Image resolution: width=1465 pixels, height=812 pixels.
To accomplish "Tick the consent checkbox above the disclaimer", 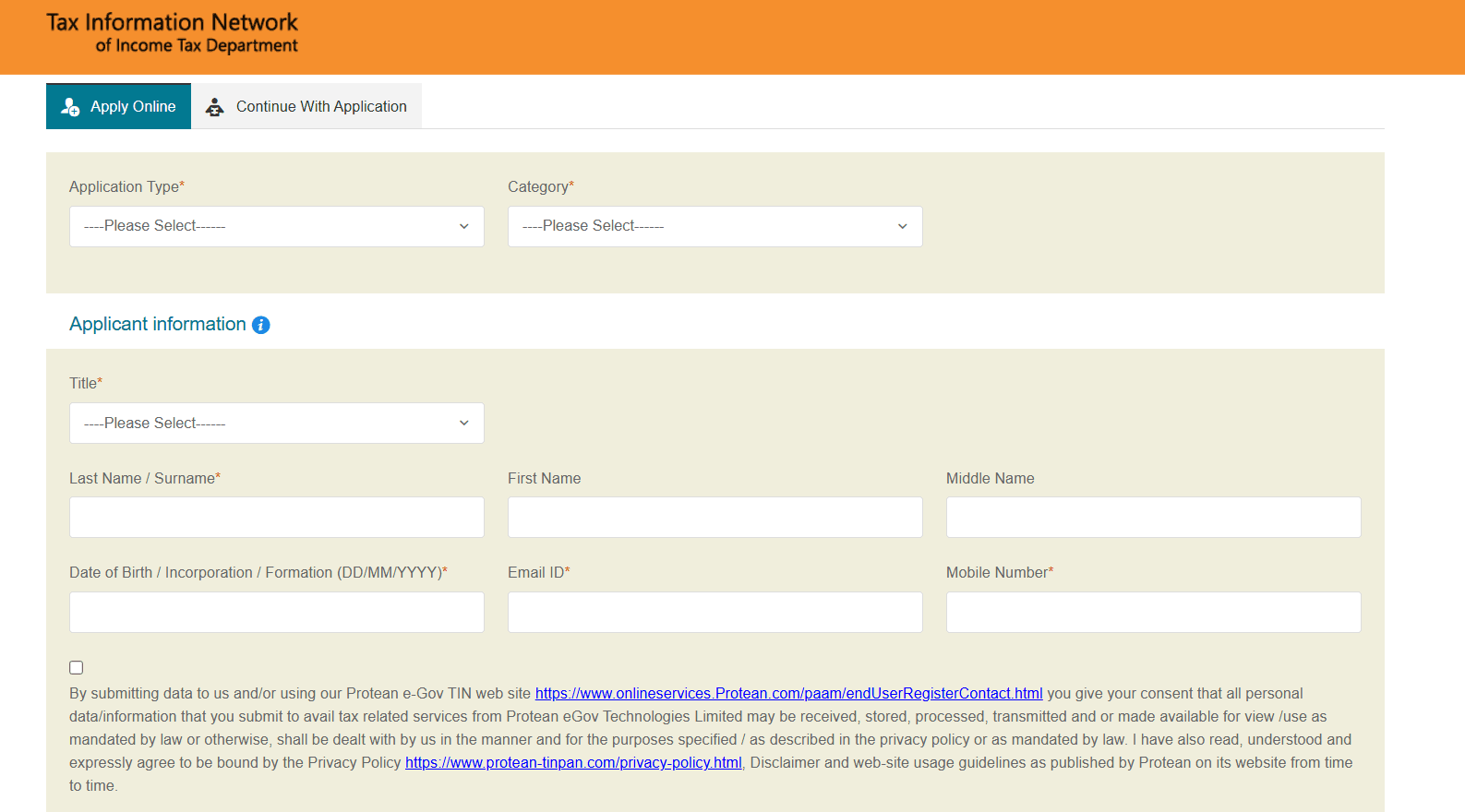I will (x=77, y=667).
